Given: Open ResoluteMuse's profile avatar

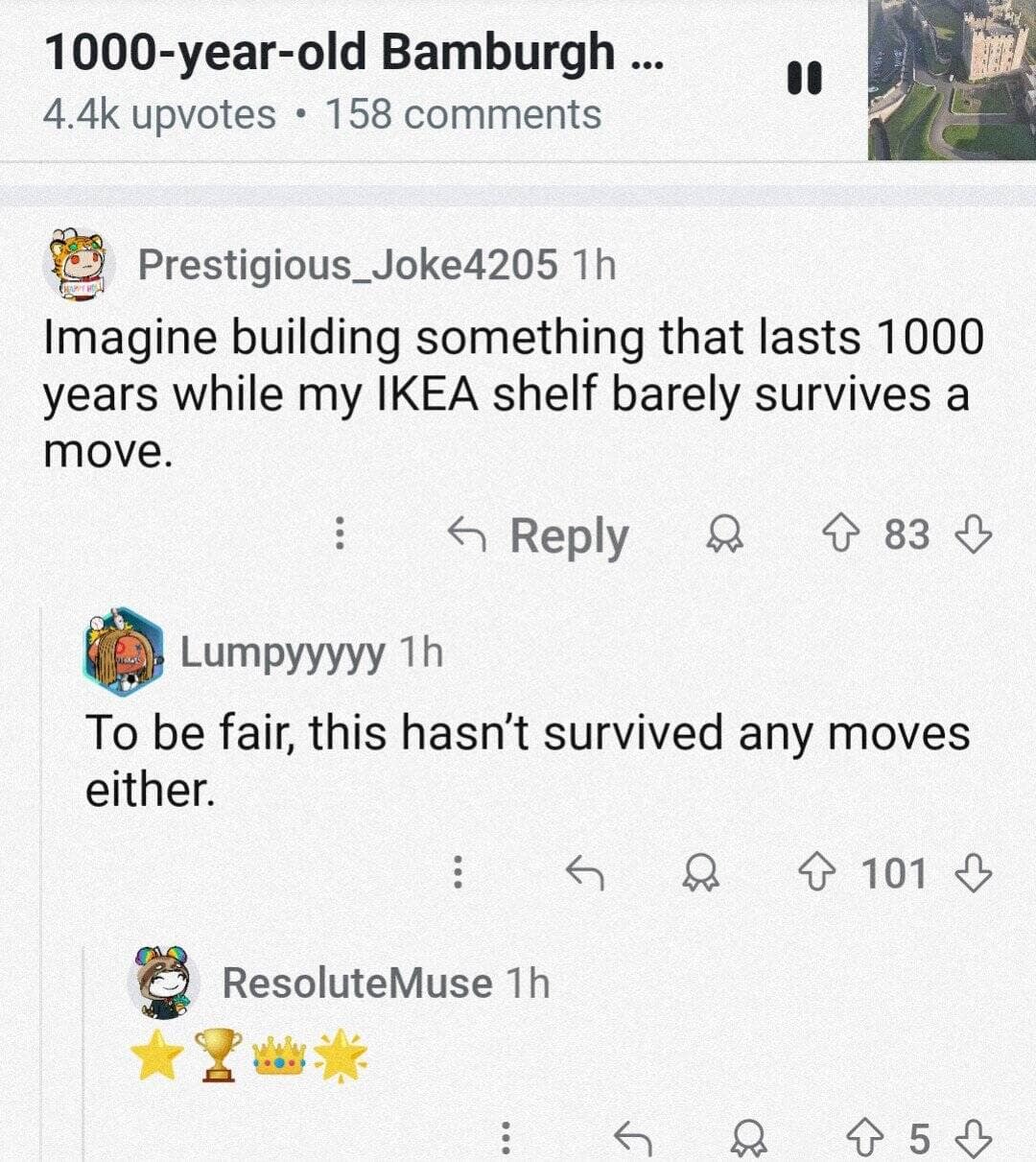Looking at the screenshot, I should pos(163,982).
